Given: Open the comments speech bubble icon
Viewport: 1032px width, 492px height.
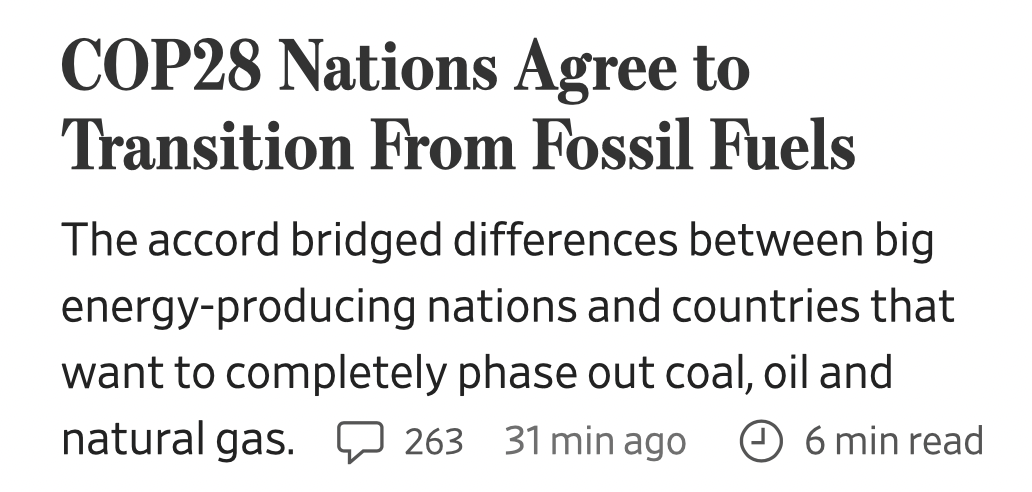Looking at the screenshot, I should point(360,441).
